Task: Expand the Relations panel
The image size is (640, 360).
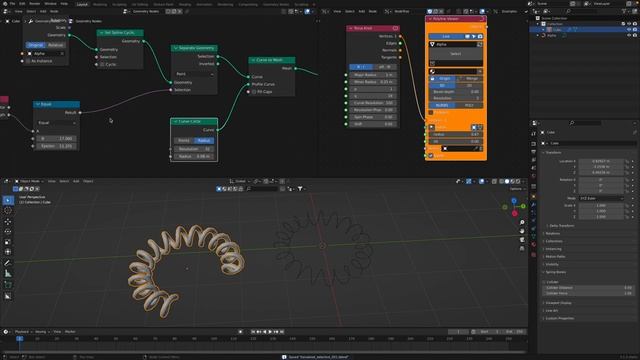Action: point(553,233)
